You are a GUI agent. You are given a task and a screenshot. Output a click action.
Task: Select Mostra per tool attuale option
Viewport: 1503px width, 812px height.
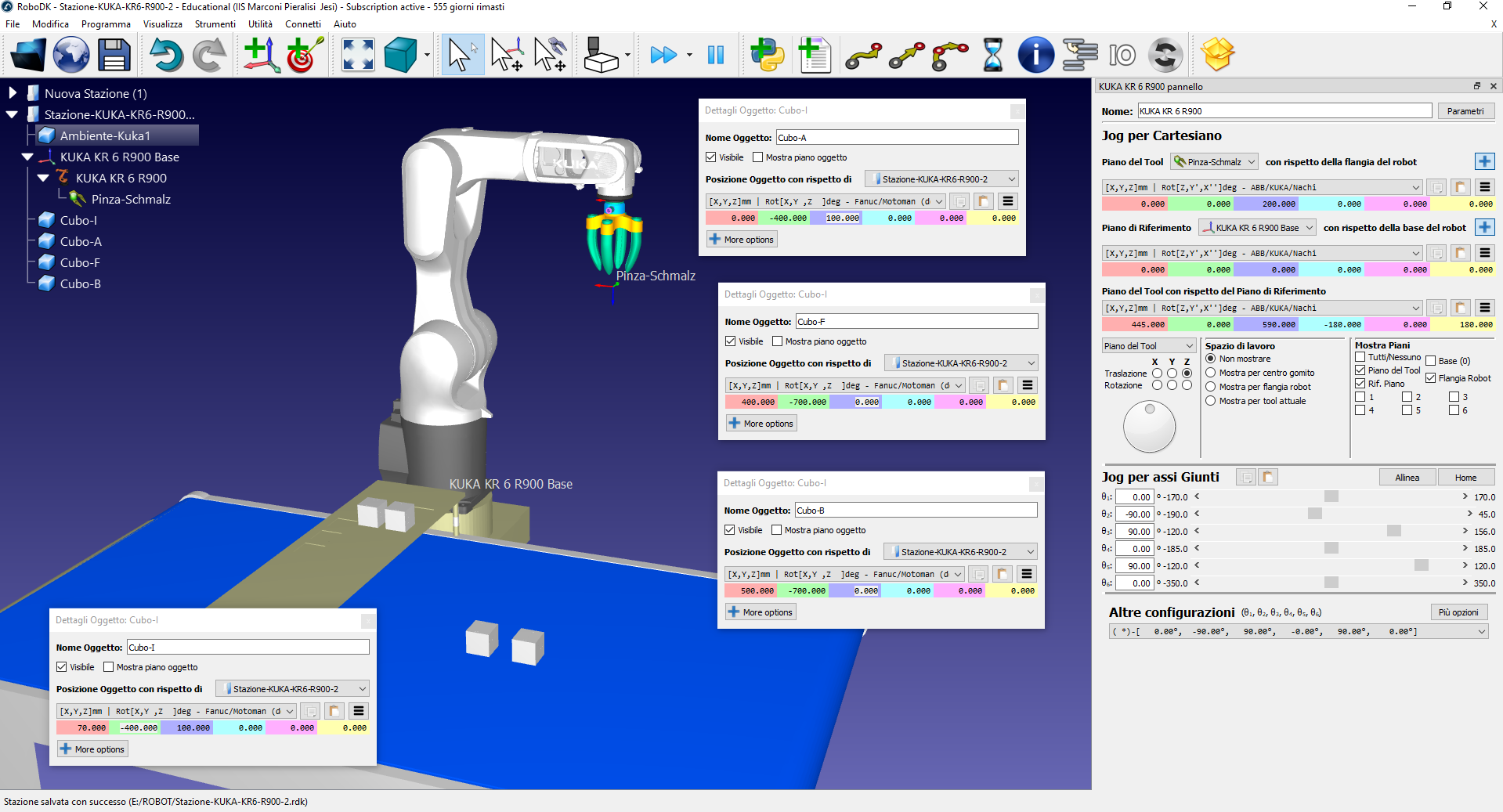pyautogui.click(x=1210, y=401)
